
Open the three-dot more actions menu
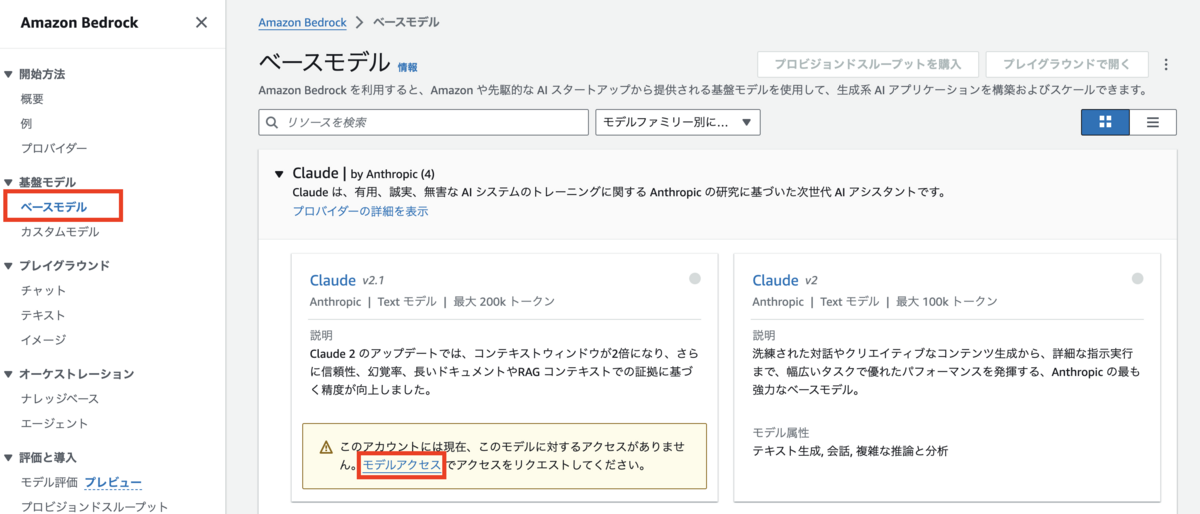(1165, 64)
